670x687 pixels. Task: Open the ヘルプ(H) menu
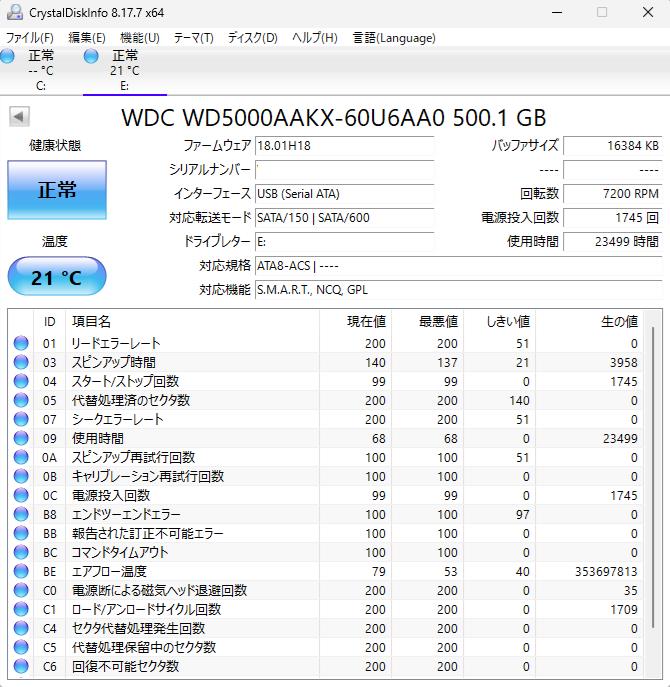(x=315, y=38)
